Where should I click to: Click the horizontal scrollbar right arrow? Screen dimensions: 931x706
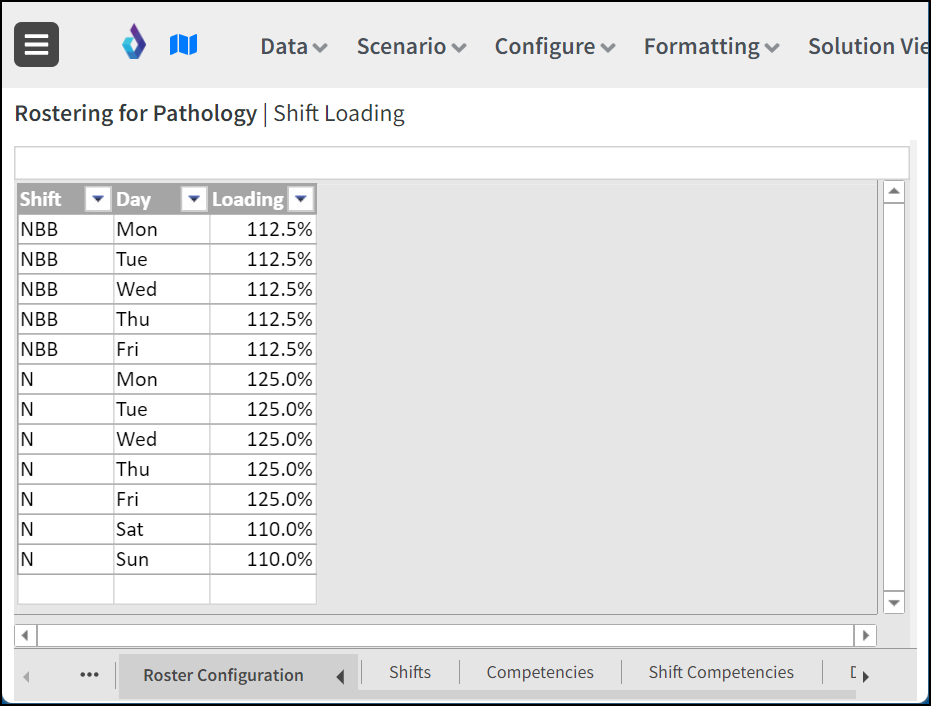tap(866, 635)
